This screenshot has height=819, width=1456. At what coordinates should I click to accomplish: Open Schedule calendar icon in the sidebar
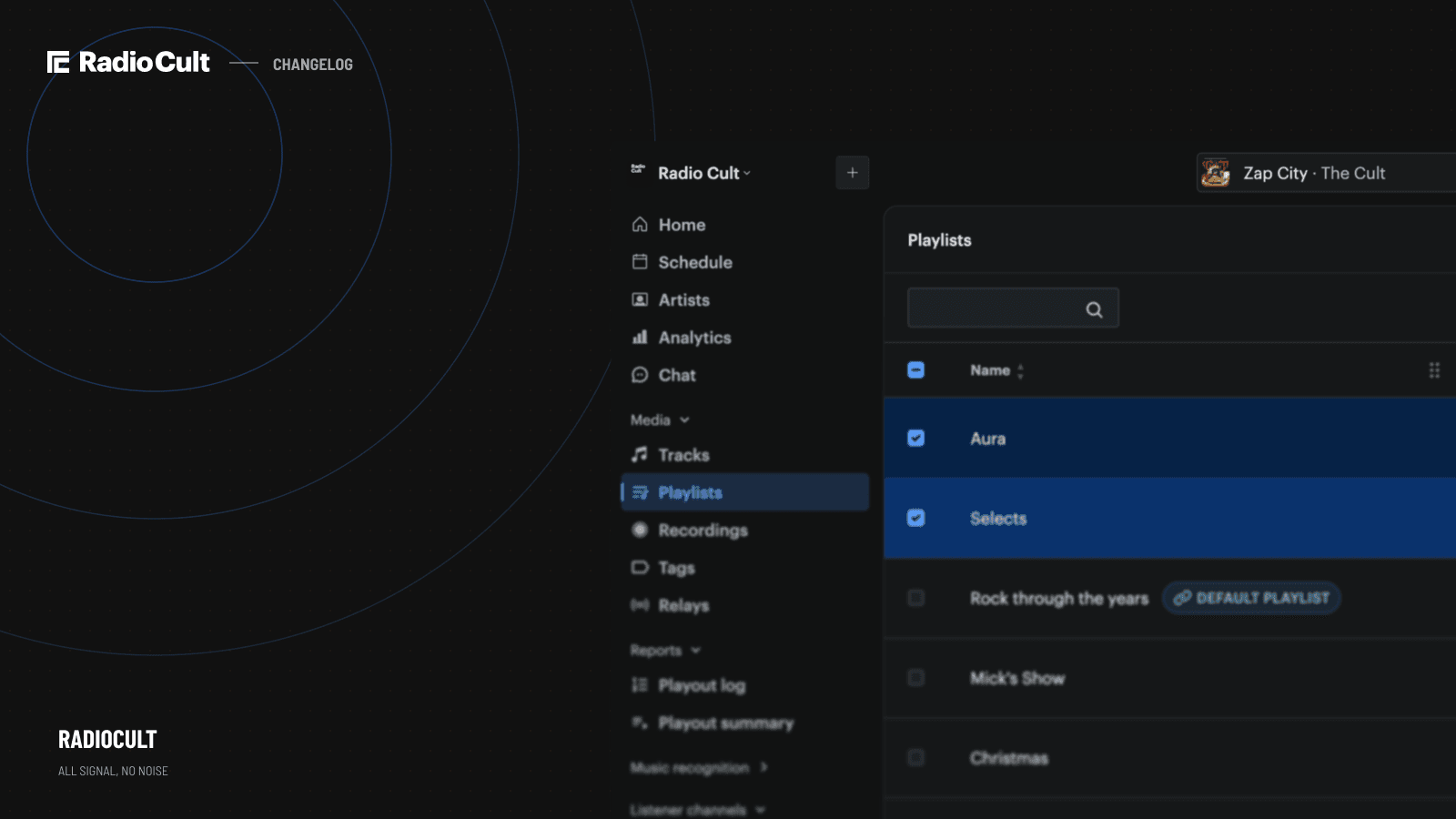(x=640, y=261)
